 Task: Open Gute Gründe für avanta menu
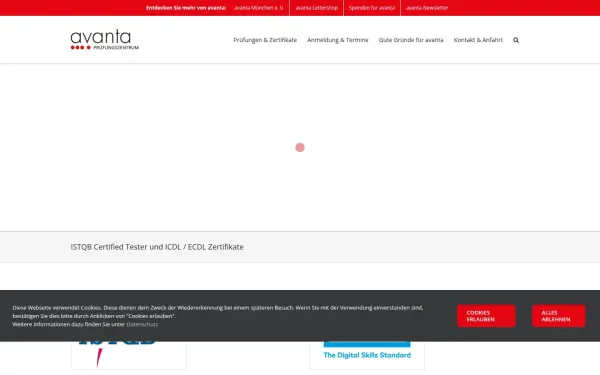pos(411,40)
